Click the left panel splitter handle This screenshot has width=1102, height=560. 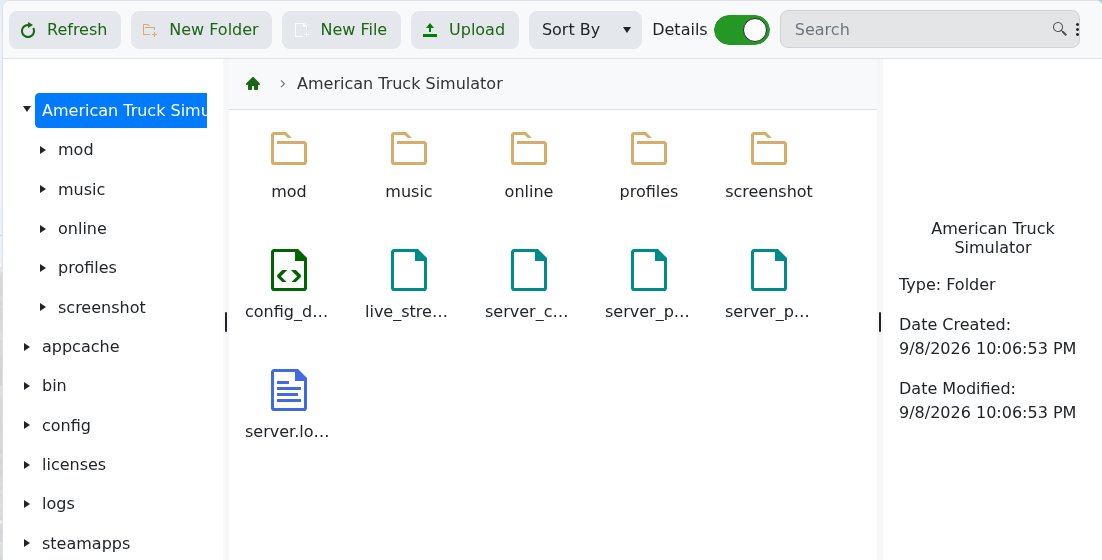tap(226, 322)
